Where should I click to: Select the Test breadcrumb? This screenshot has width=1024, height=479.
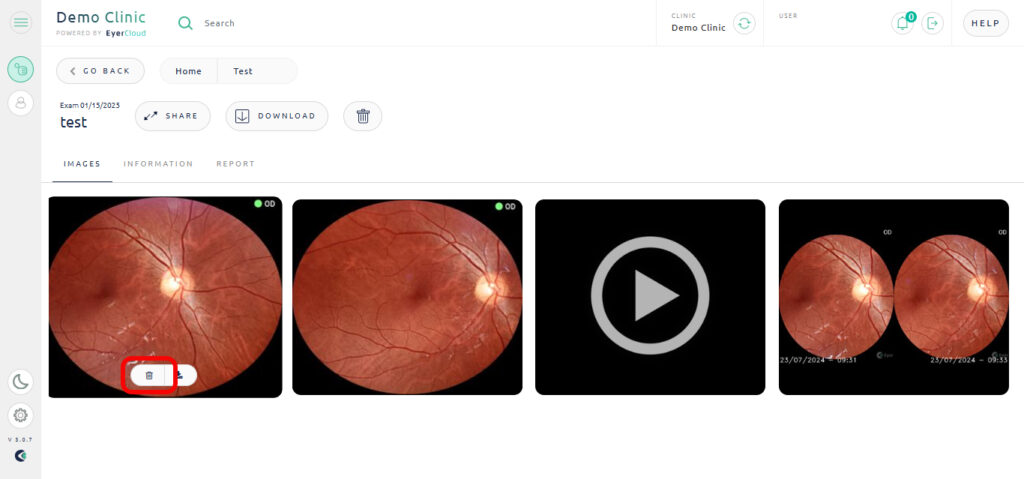pyautogui.click(x=243, y=71)
